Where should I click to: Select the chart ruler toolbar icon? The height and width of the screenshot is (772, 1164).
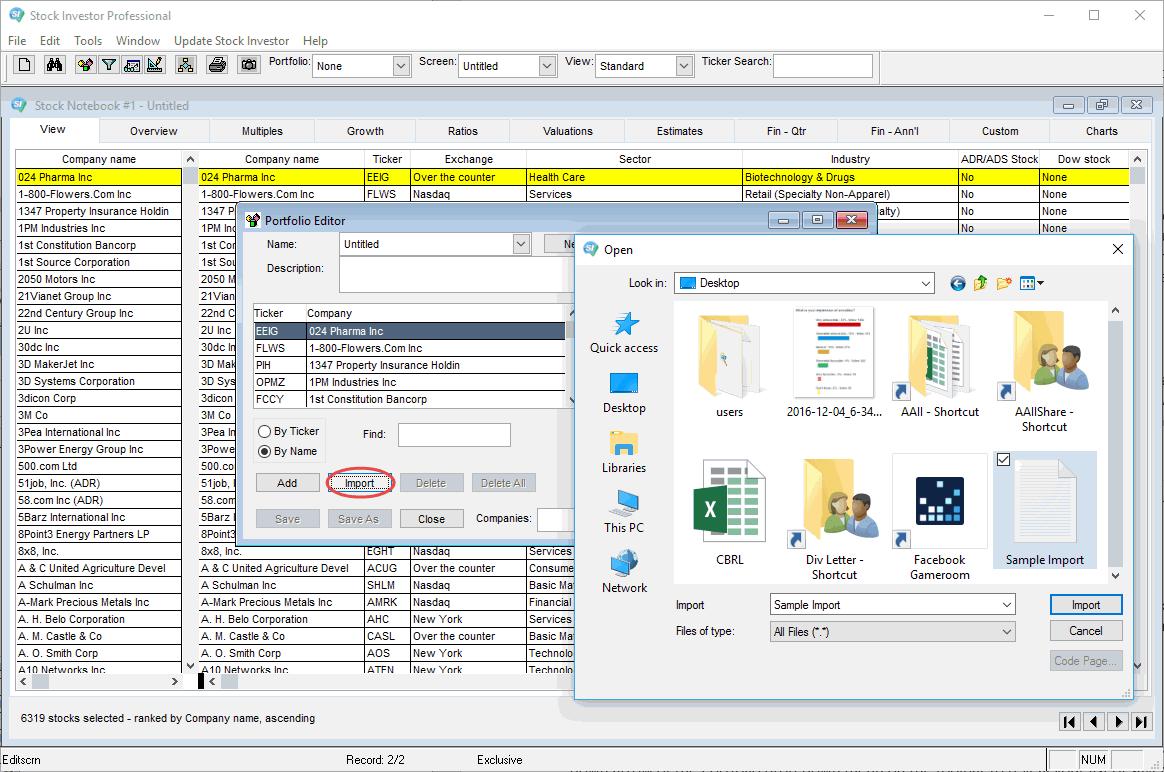[154, 65]
